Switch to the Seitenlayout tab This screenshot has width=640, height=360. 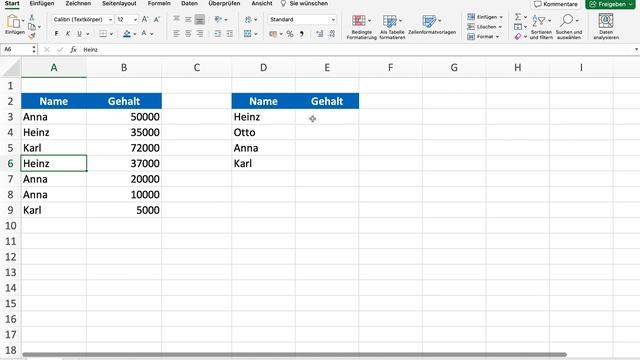click(119, 3)
